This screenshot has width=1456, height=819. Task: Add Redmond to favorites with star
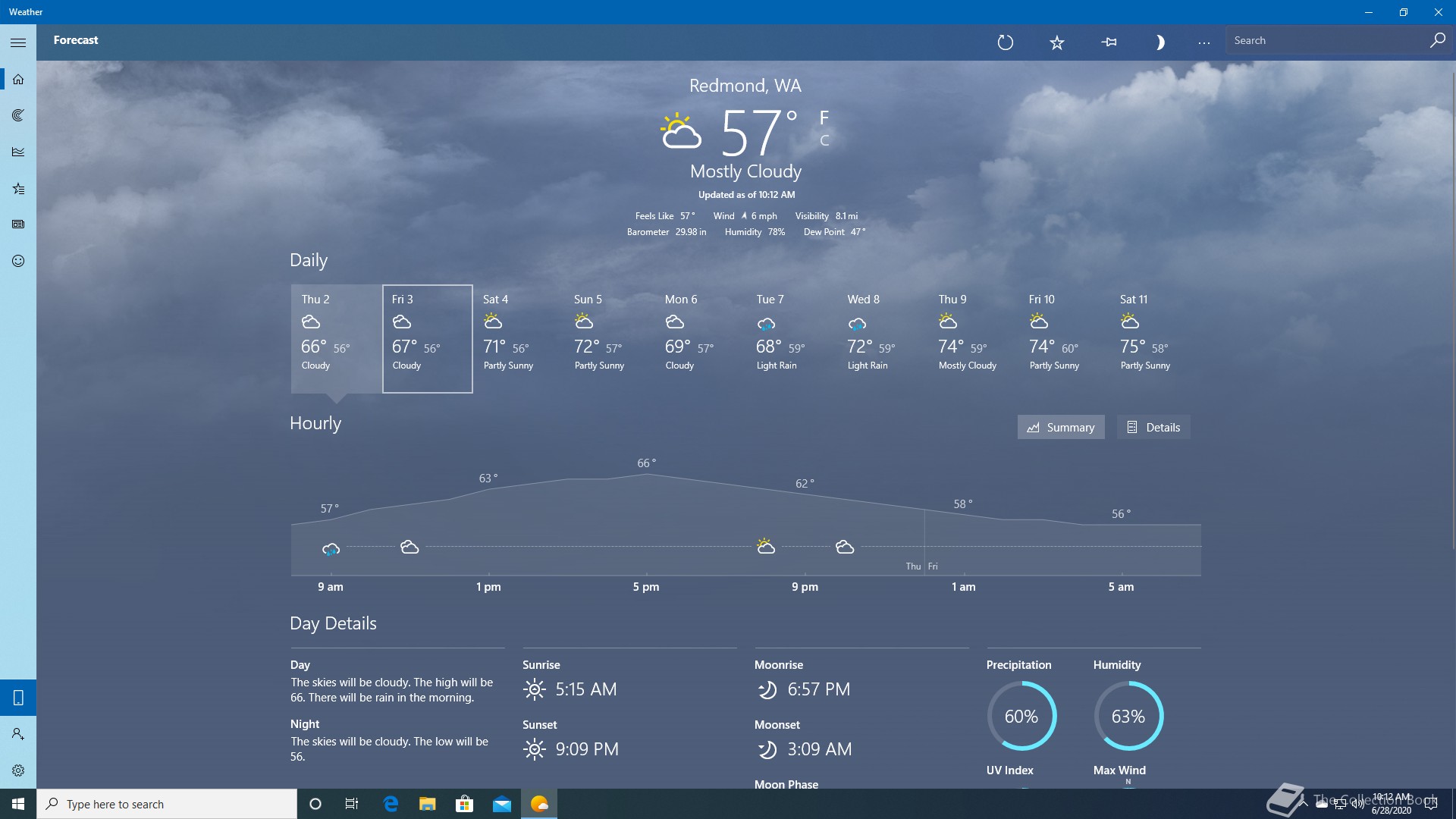pos(1056,42)
